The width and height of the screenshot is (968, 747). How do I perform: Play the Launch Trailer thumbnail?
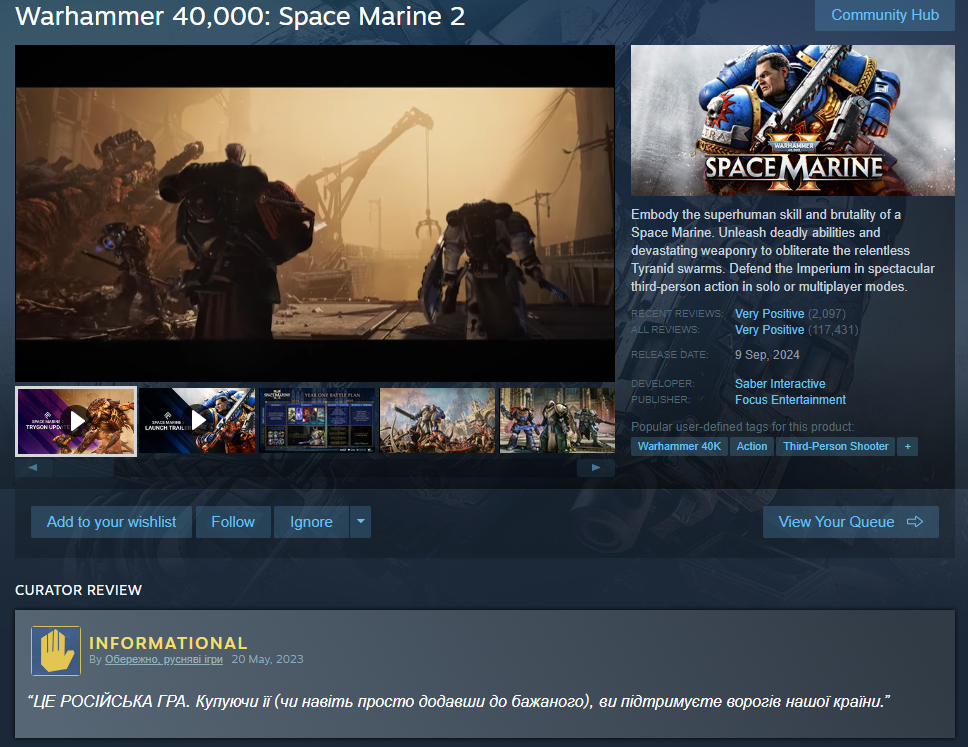click(x=197, y=421)
